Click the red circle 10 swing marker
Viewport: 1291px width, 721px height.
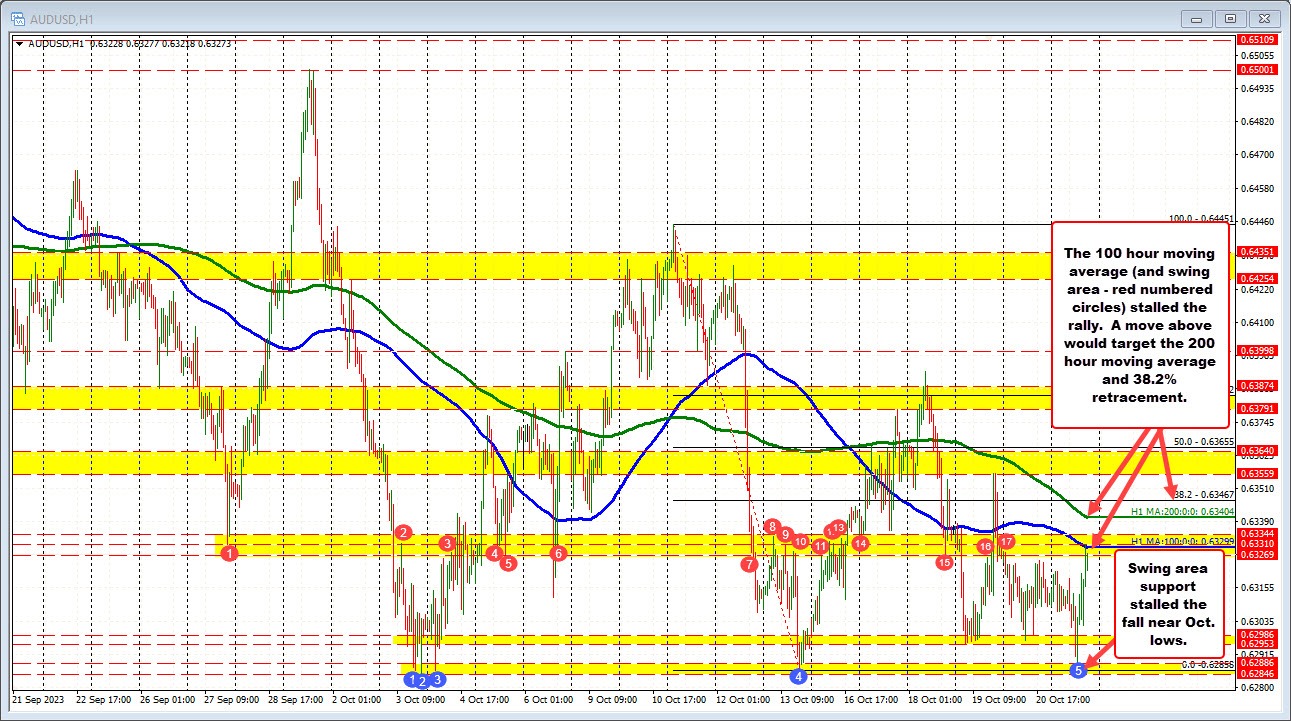[x=799, y=542]
